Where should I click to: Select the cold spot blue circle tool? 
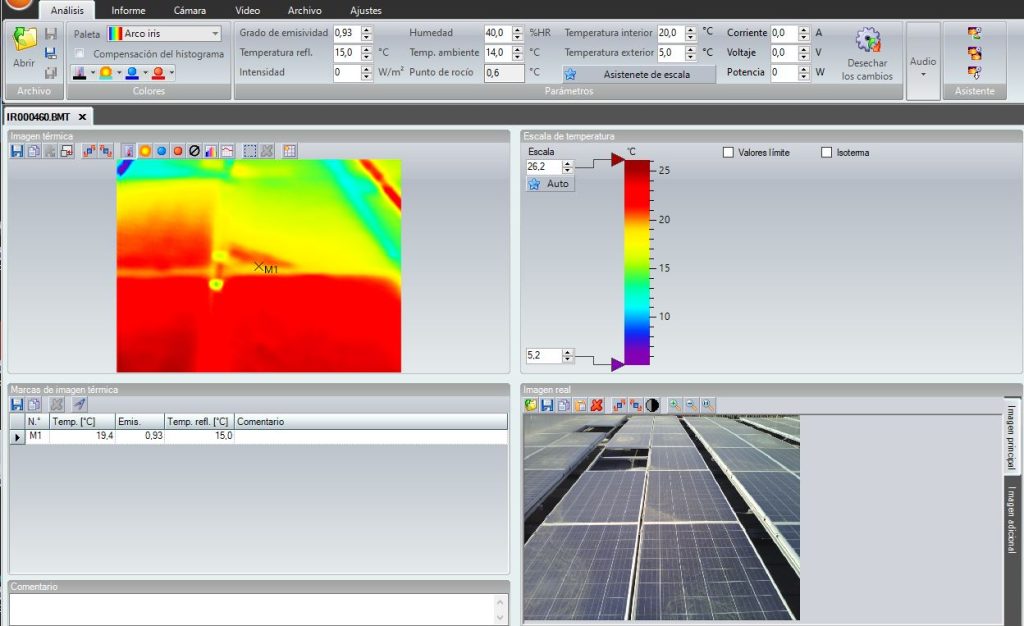coord(161,151)
